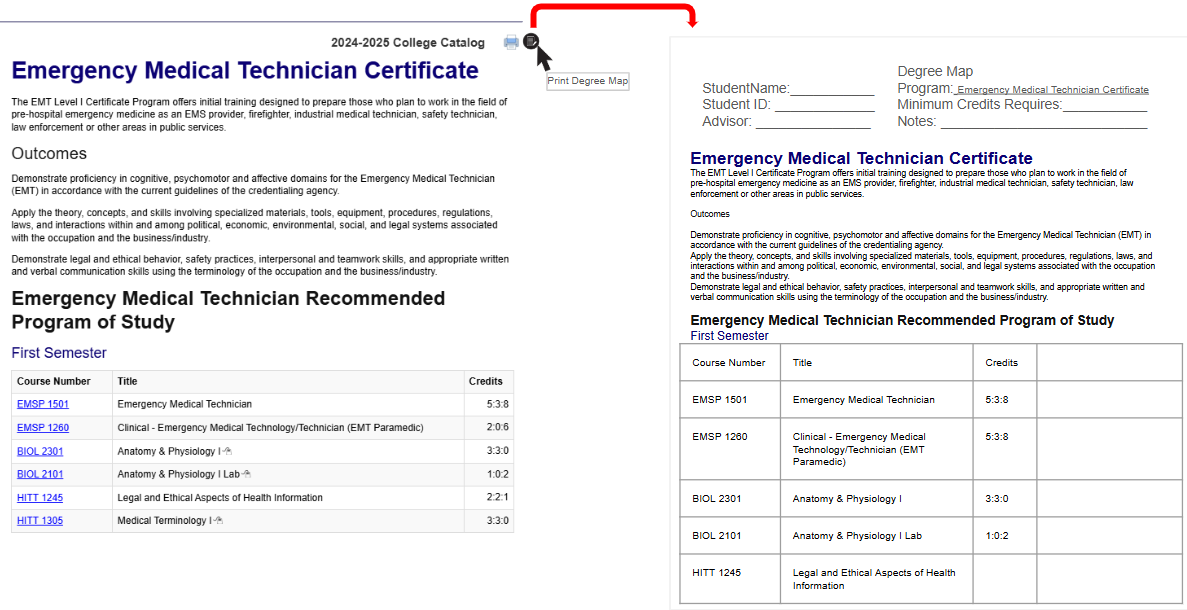This screenshot has height=610, width=1187.
Task: Click Recommended Program of Study heading in degree map
Action: [902, 320]
